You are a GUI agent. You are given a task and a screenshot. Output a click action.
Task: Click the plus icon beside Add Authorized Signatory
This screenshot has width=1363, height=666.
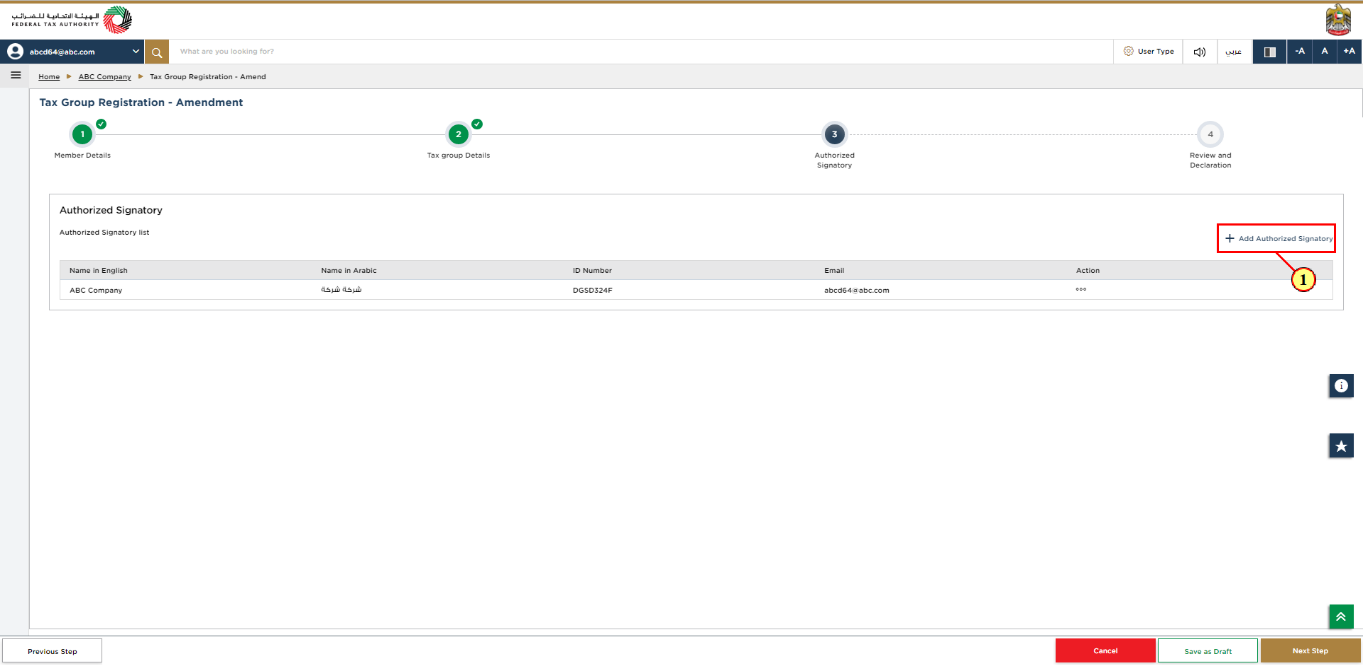point(1230,239)
